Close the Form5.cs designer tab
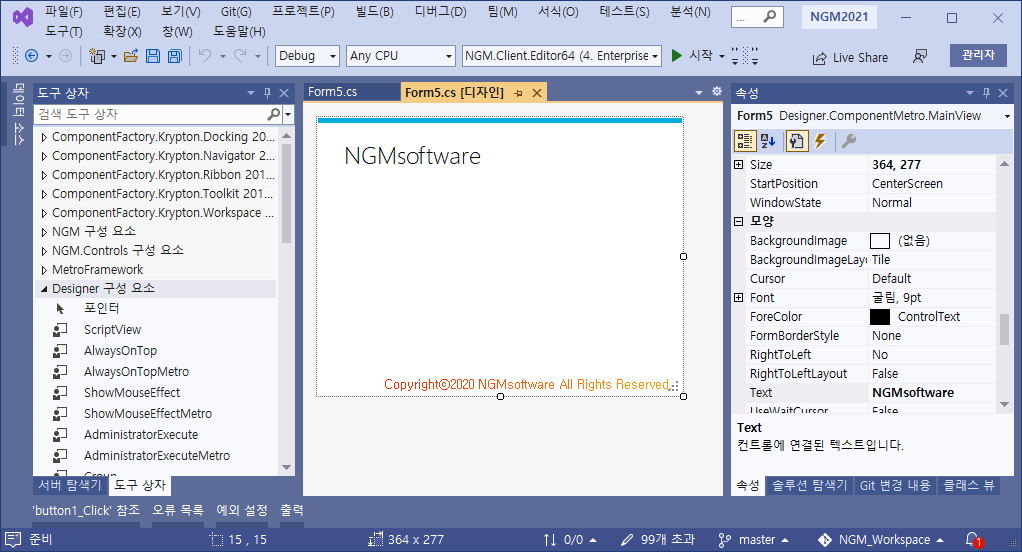Image resolution: width=1022 pixels, height=552 pixels. [x=537, y=93]
